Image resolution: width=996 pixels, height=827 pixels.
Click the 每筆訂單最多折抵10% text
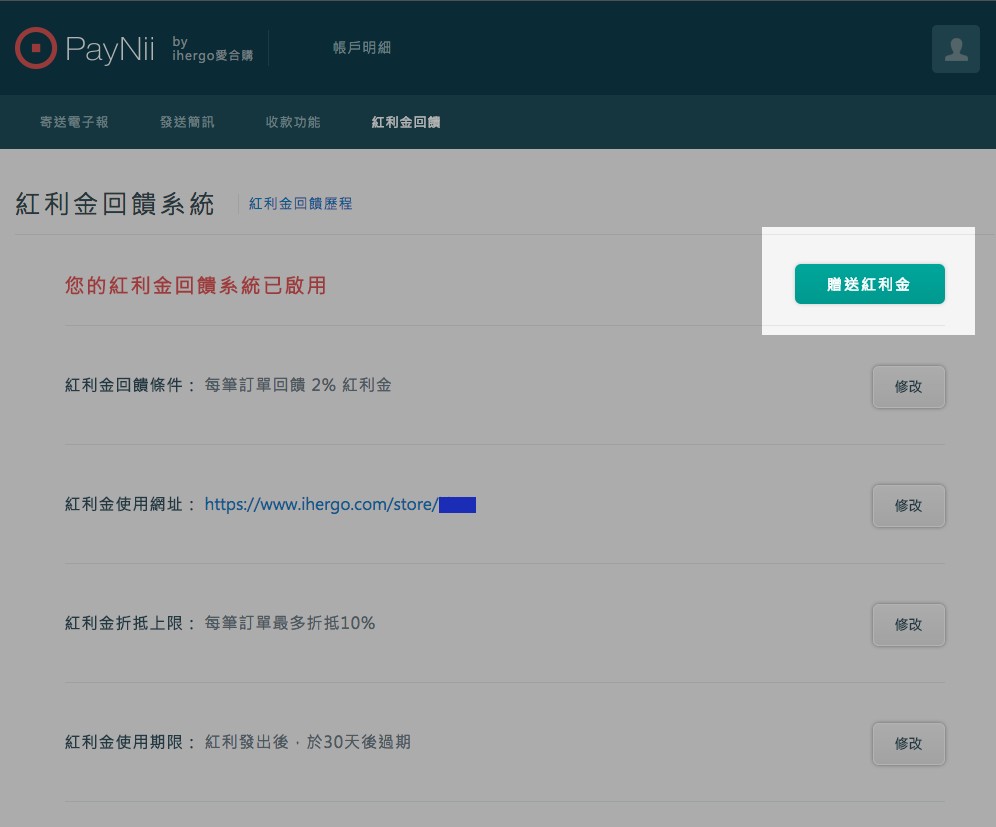pyautogui.click(x=290, y=623)
